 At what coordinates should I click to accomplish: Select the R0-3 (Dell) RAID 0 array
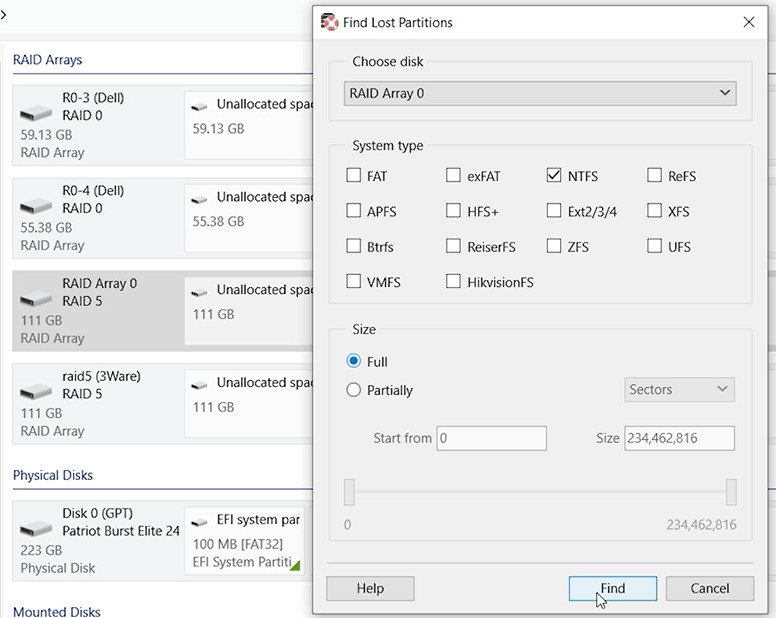pyautogui.click(x=97, y=125)
